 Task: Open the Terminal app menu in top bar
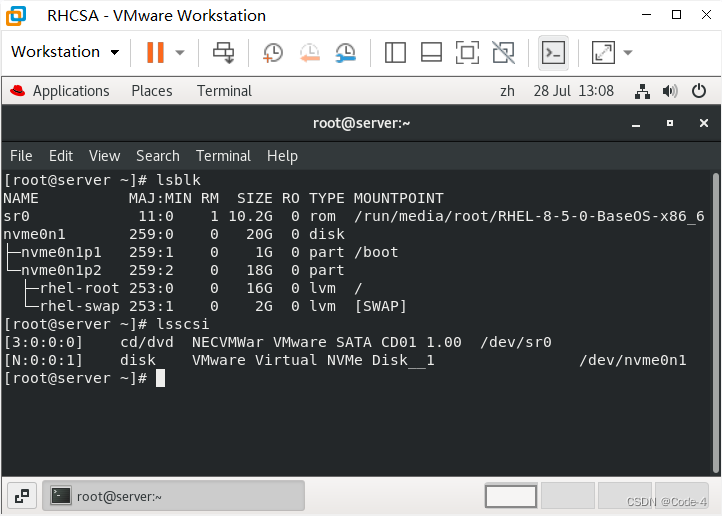[x=224, y=91]
